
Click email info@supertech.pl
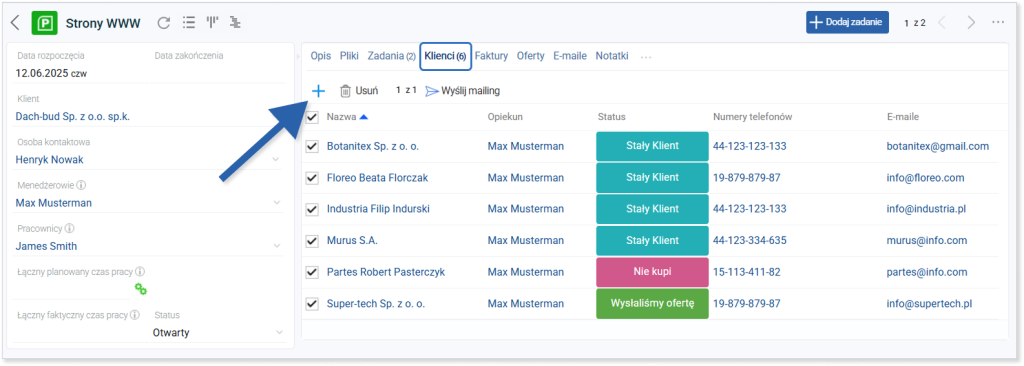(x=929, y=304)
